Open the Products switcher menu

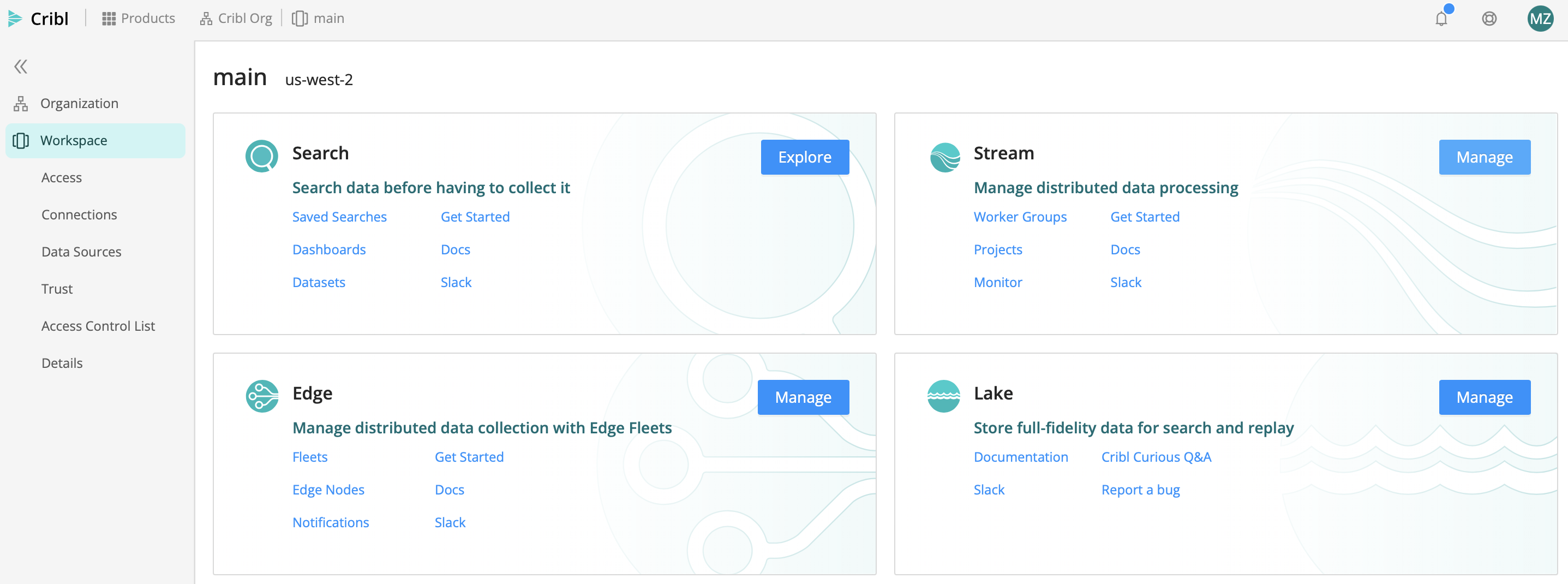[139, 19]
